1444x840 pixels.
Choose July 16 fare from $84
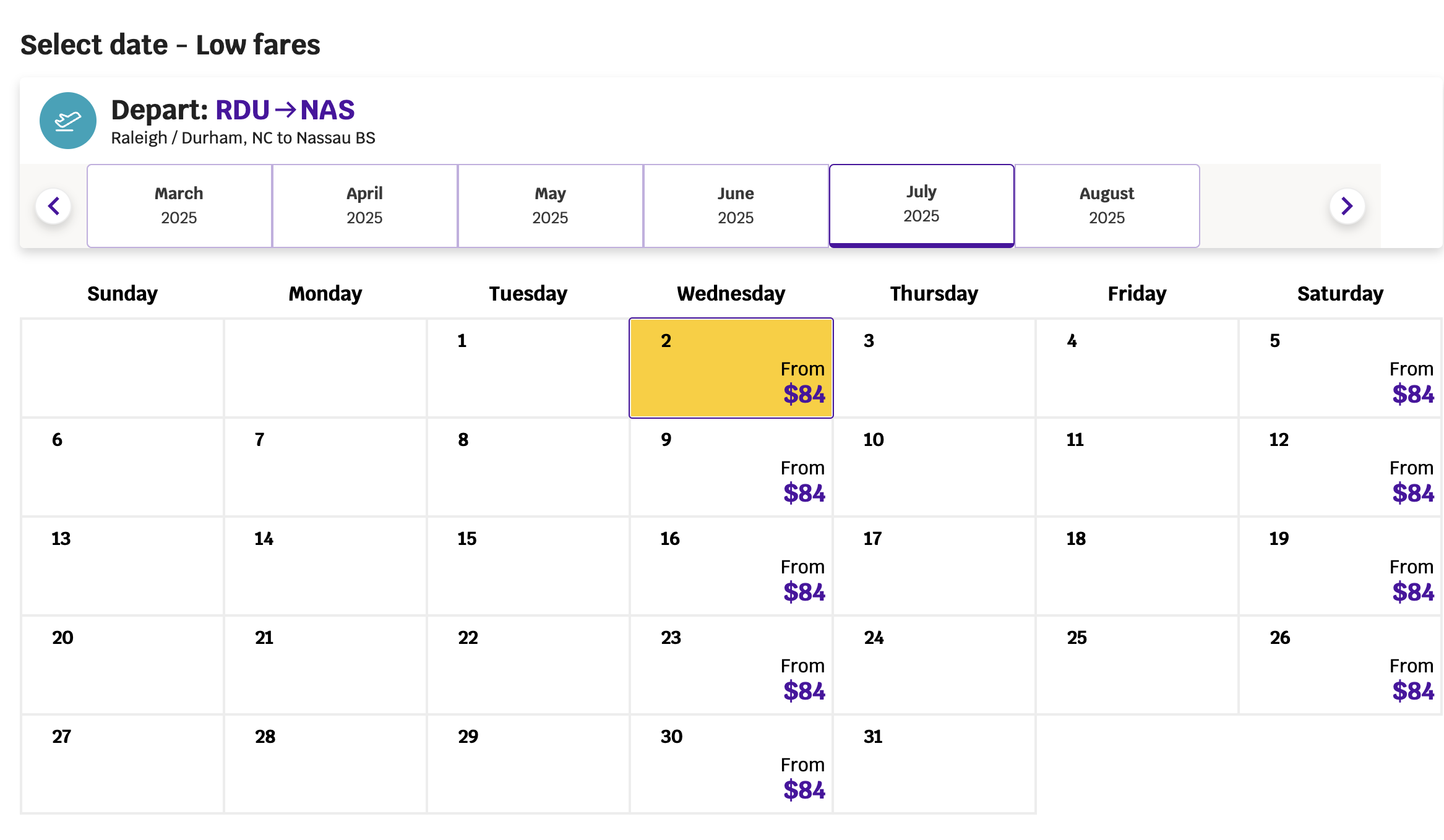click(731, 566)
